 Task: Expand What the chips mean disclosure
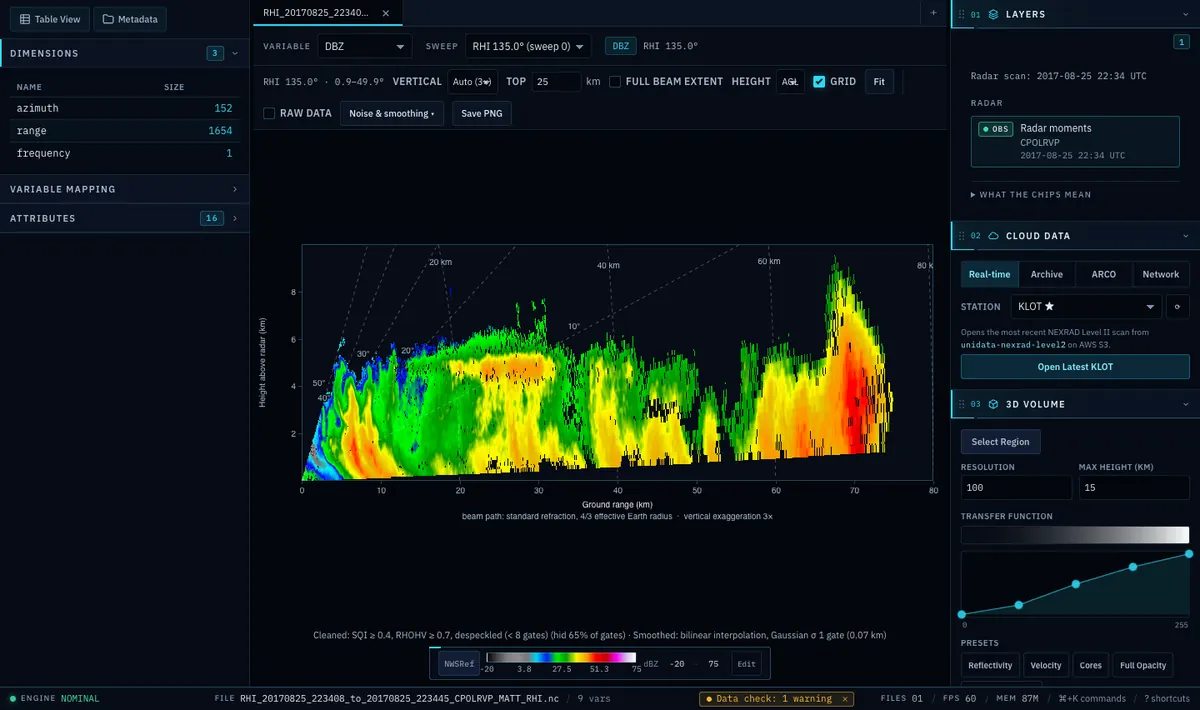(x=1031, y=194)
